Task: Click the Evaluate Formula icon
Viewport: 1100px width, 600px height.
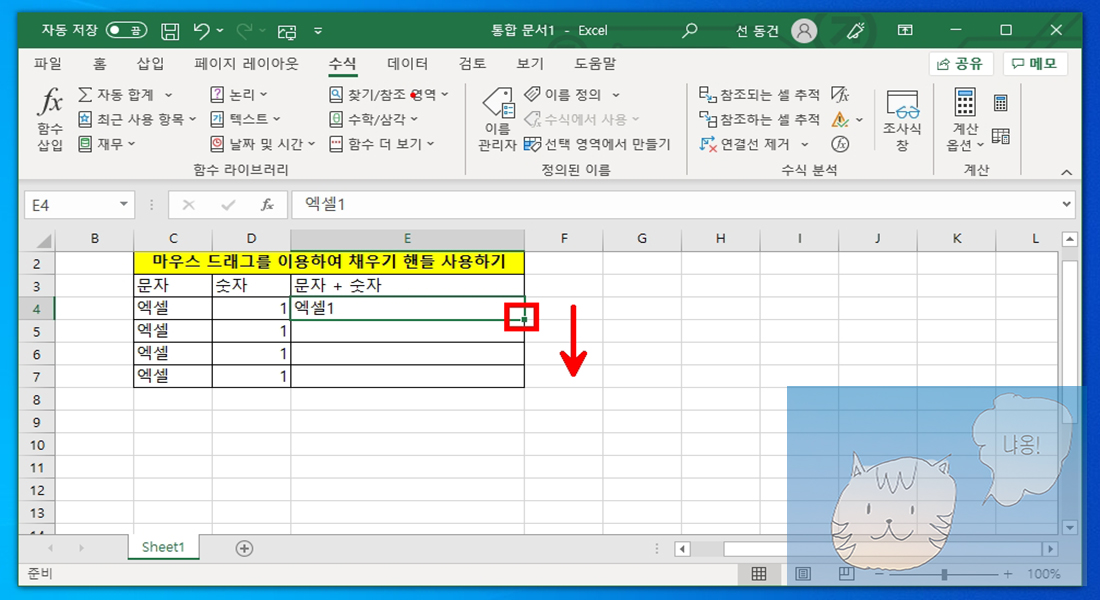Action: (x=840, y=144)
